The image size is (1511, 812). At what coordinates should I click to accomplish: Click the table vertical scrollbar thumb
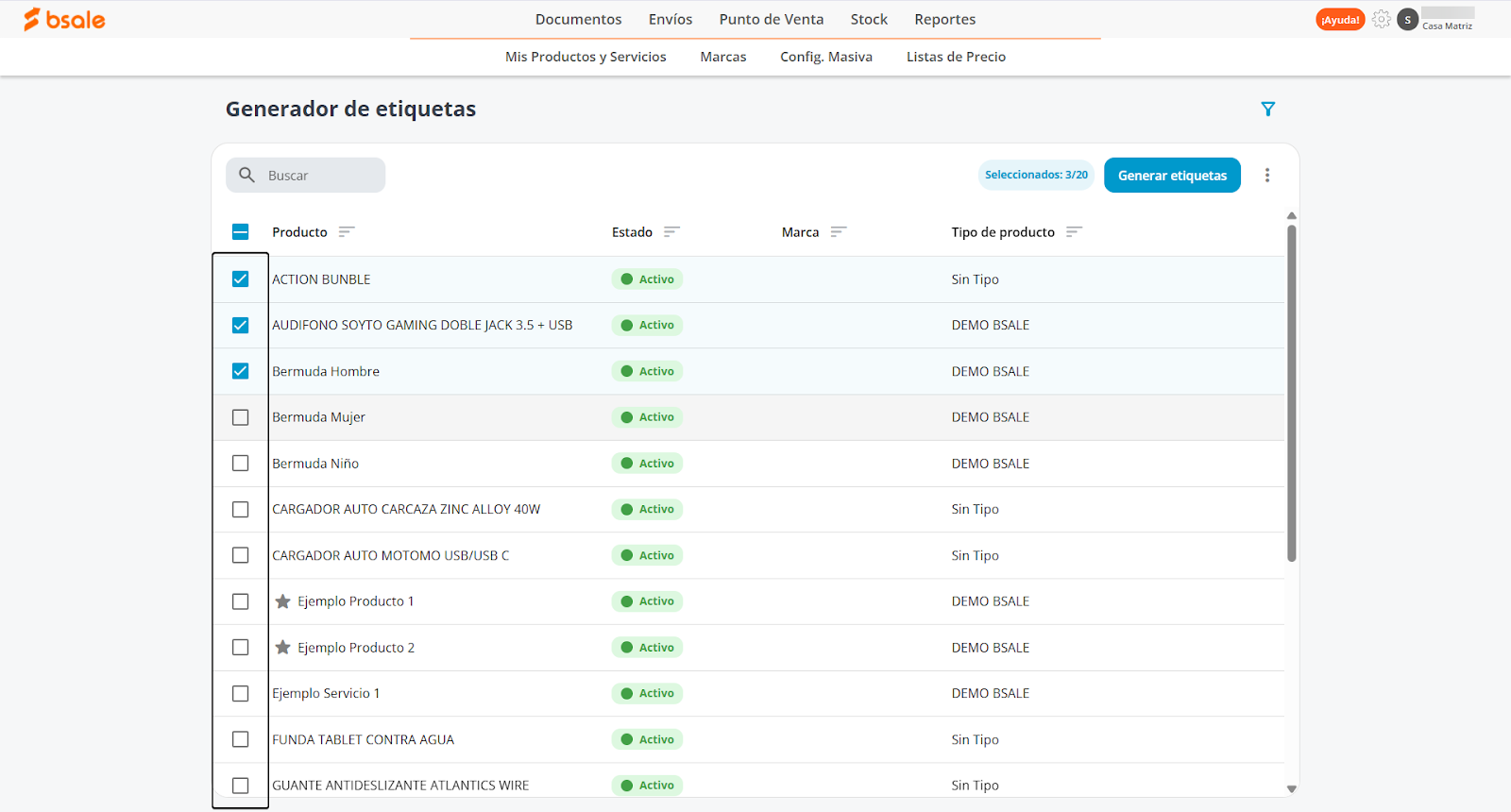1291,393
